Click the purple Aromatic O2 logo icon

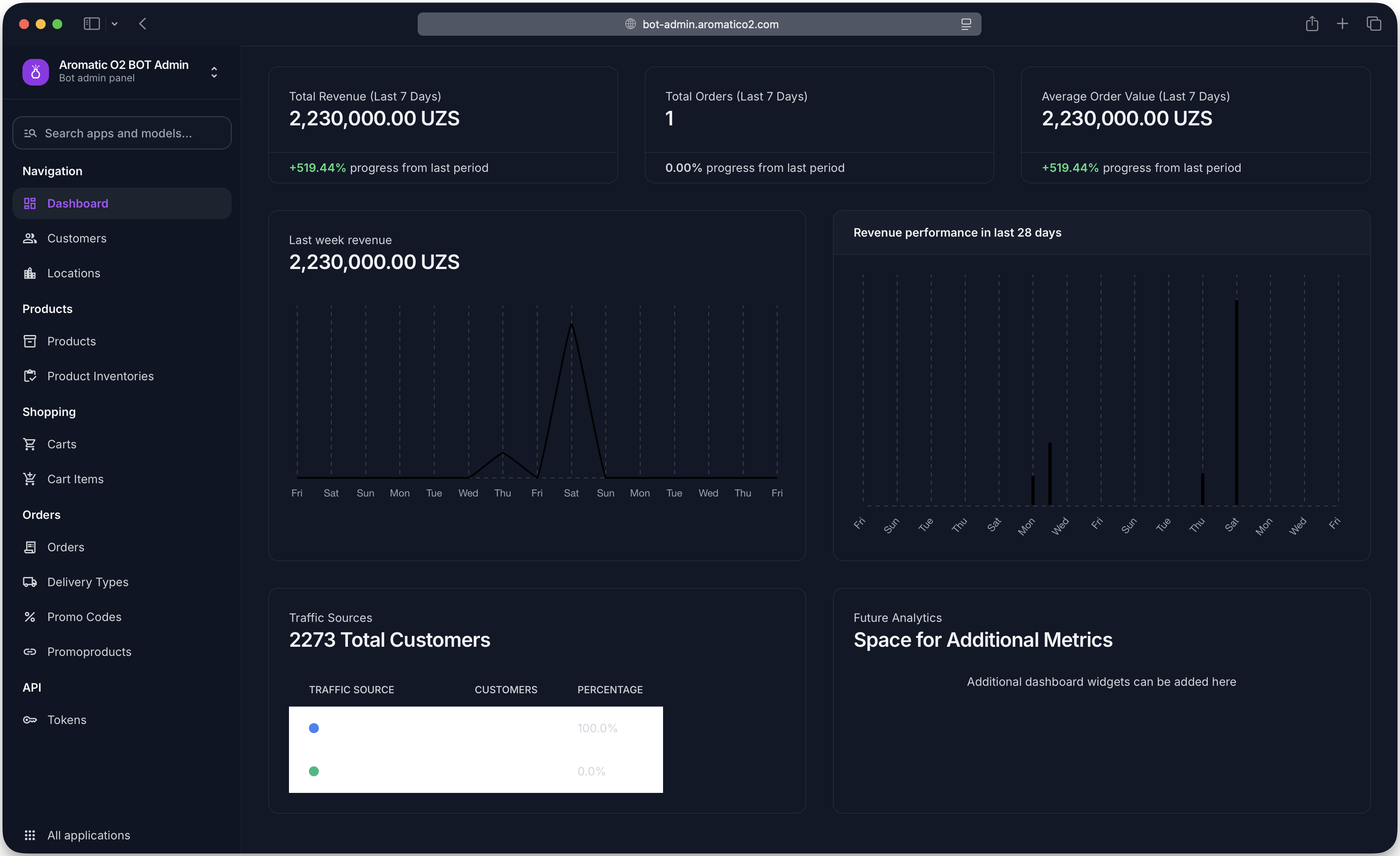coord(35,72)
